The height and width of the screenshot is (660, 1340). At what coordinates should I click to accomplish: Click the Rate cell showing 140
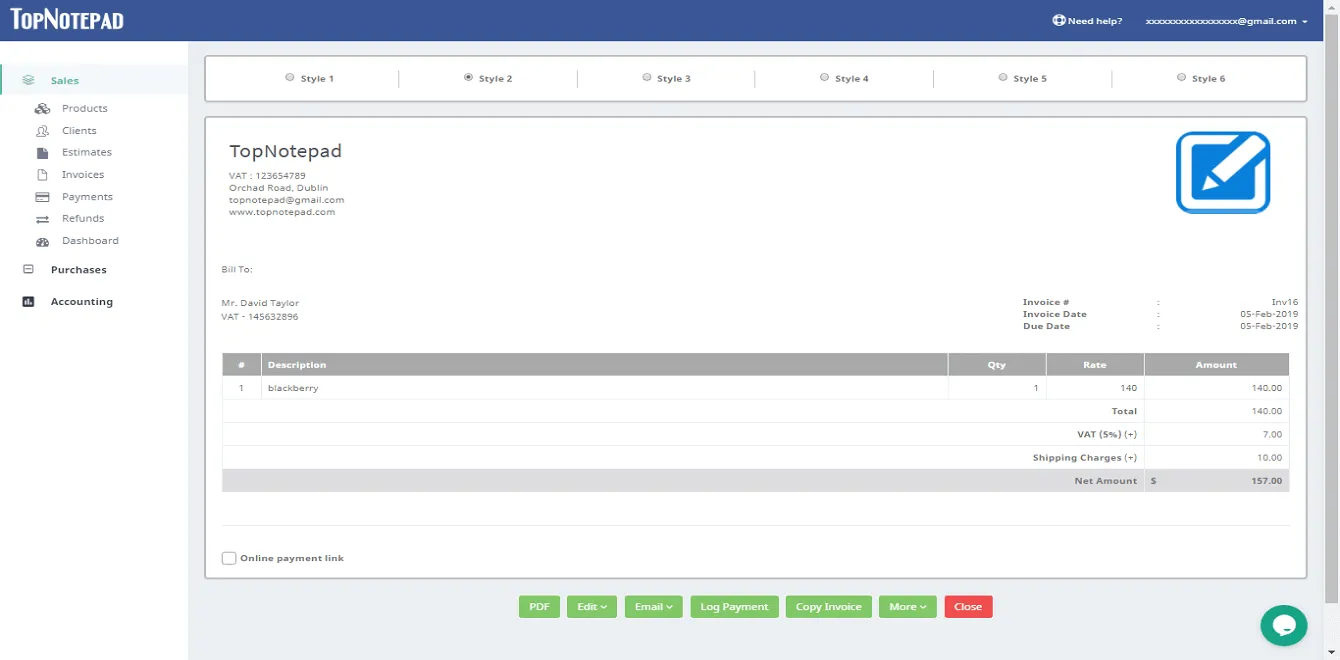[x=1095, y=388]
